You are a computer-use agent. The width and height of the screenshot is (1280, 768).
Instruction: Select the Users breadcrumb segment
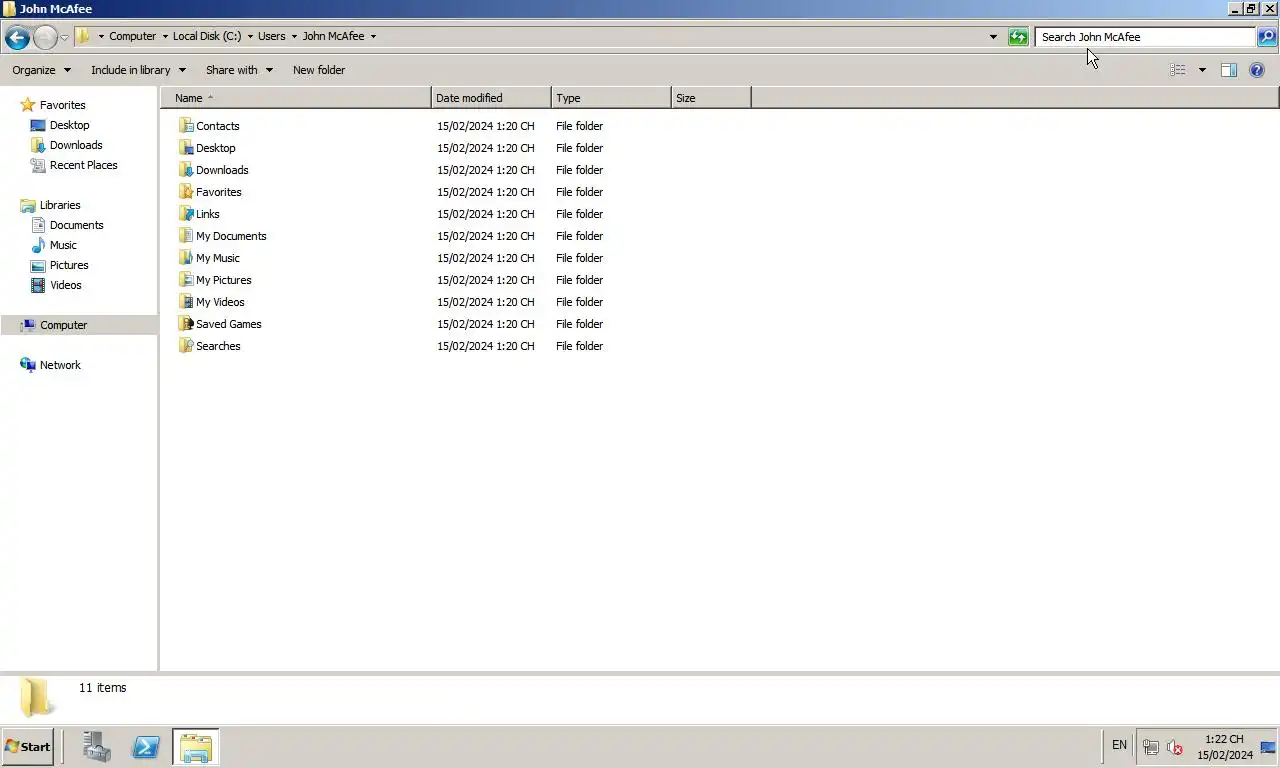coord(271,36)
